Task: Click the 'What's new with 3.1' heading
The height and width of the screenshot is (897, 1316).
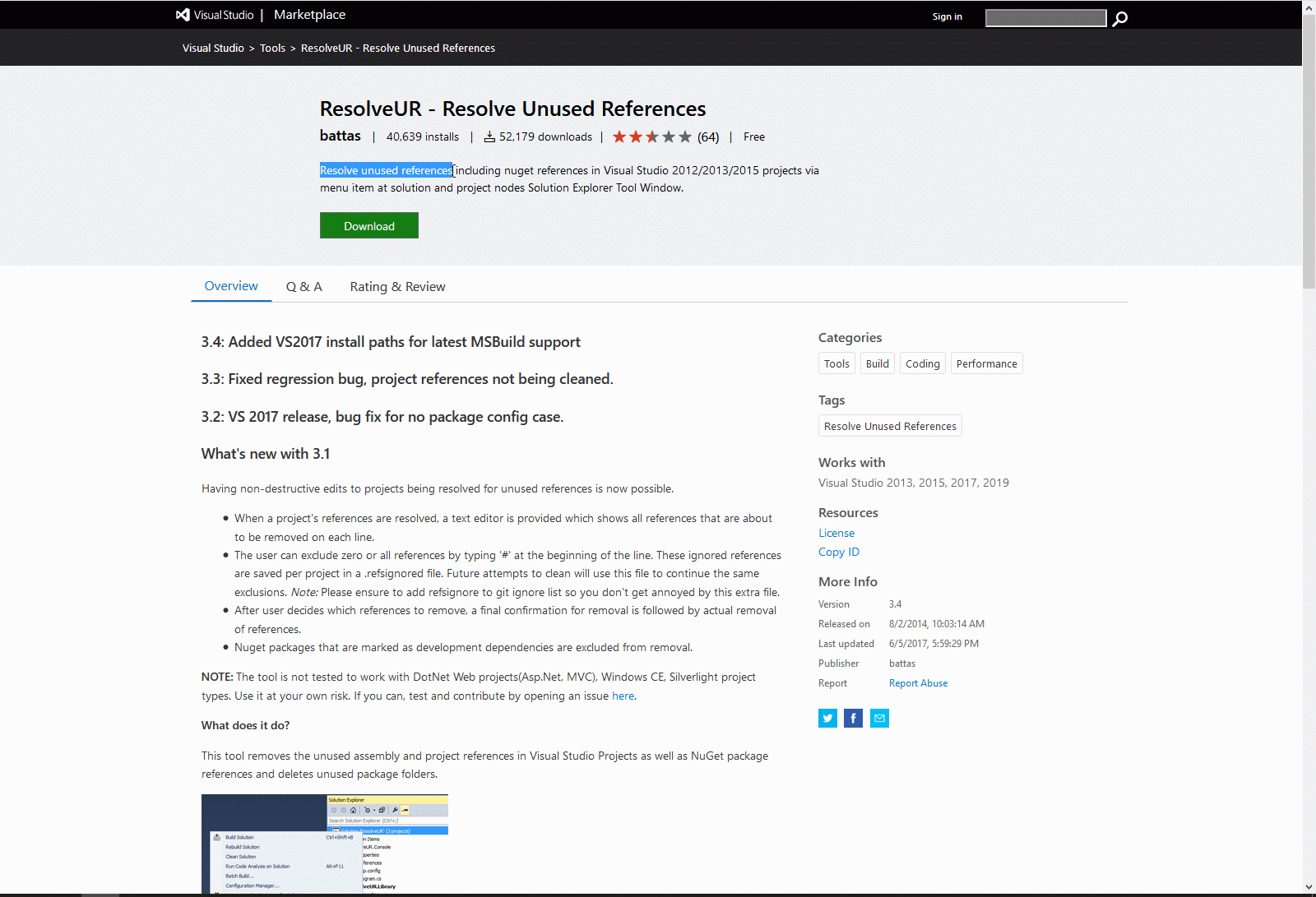Action: [266, 454]
